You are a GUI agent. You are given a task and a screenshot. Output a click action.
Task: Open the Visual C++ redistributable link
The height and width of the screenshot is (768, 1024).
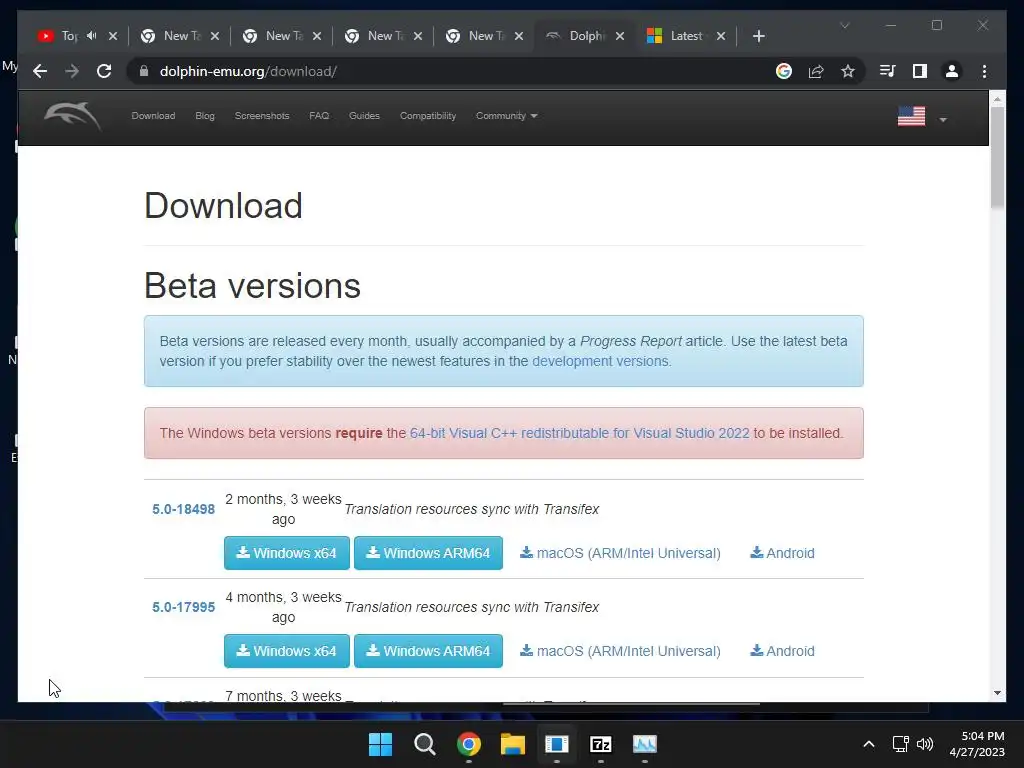(579, 433)
